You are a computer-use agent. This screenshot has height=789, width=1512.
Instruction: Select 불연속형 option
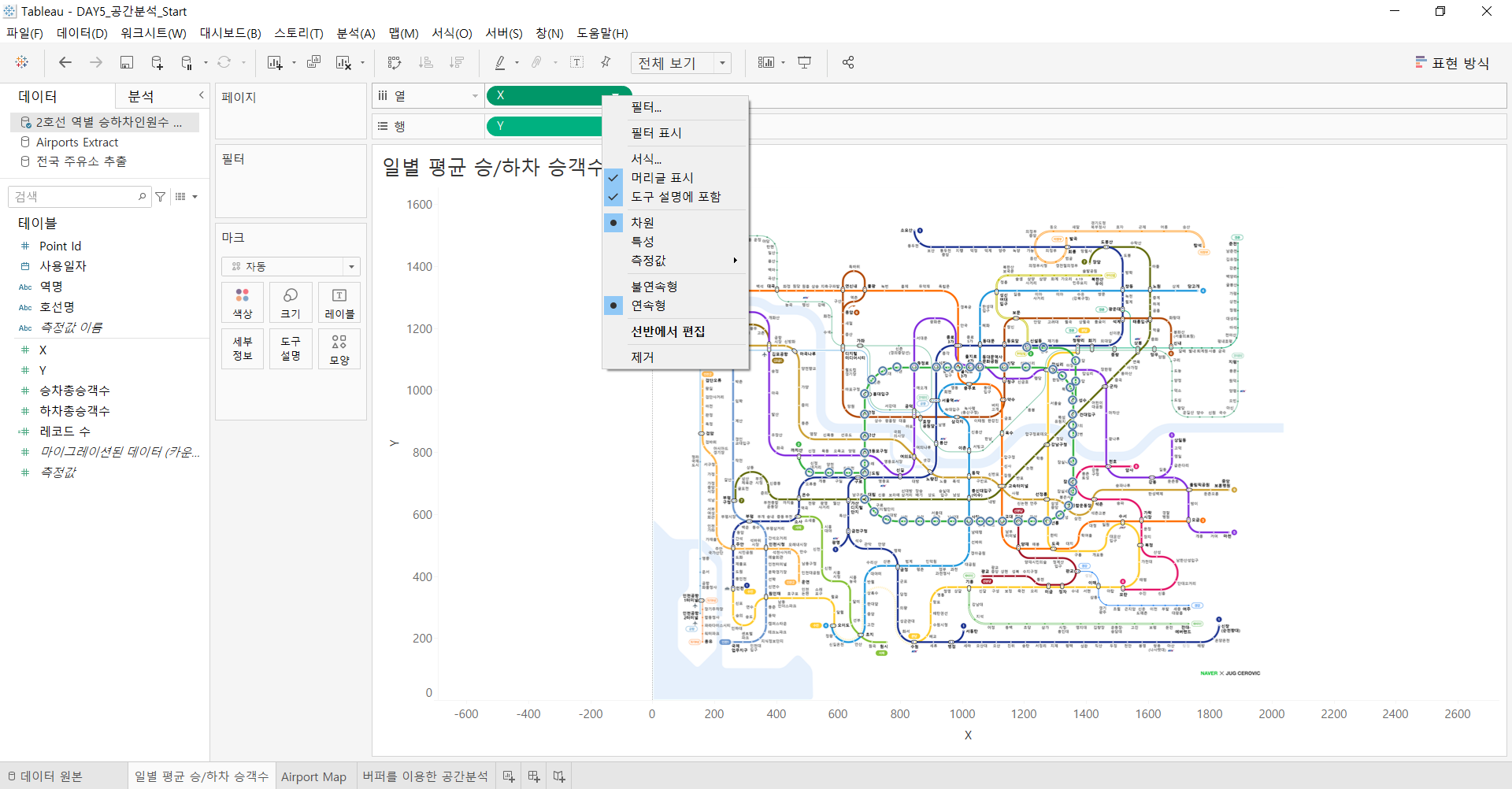click(x=675, y=287)
